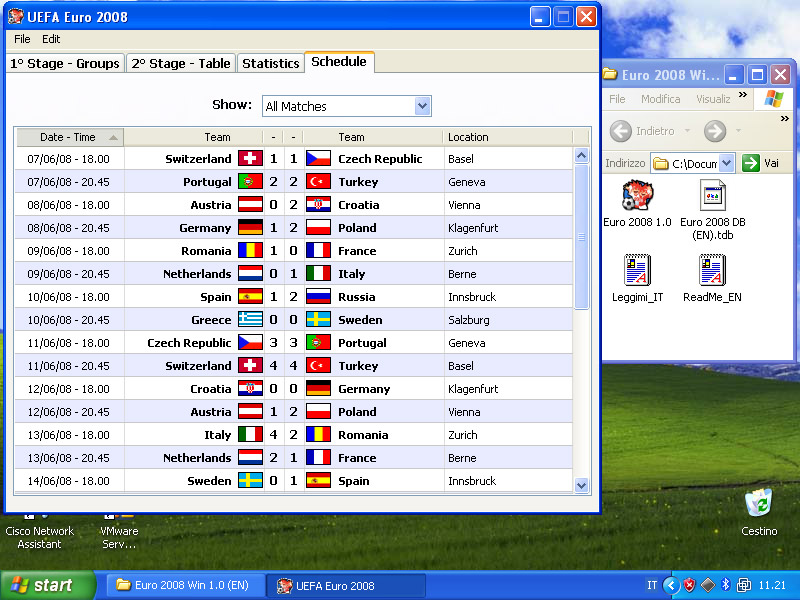
Task: Click the France flag in the 09/06/08 18.00 row
Action: [x=318, y=251]
